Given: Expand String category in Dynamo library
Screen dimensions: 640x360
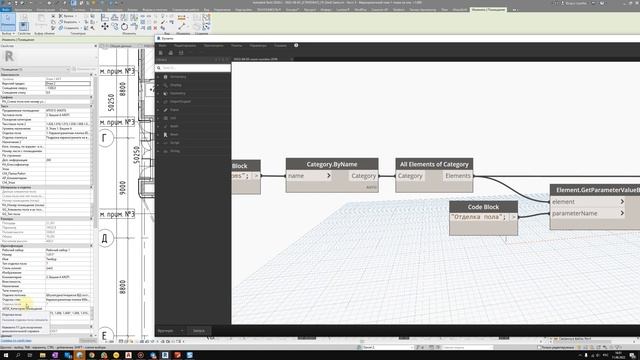Looking at the screenshot, I should pos(175,151).
